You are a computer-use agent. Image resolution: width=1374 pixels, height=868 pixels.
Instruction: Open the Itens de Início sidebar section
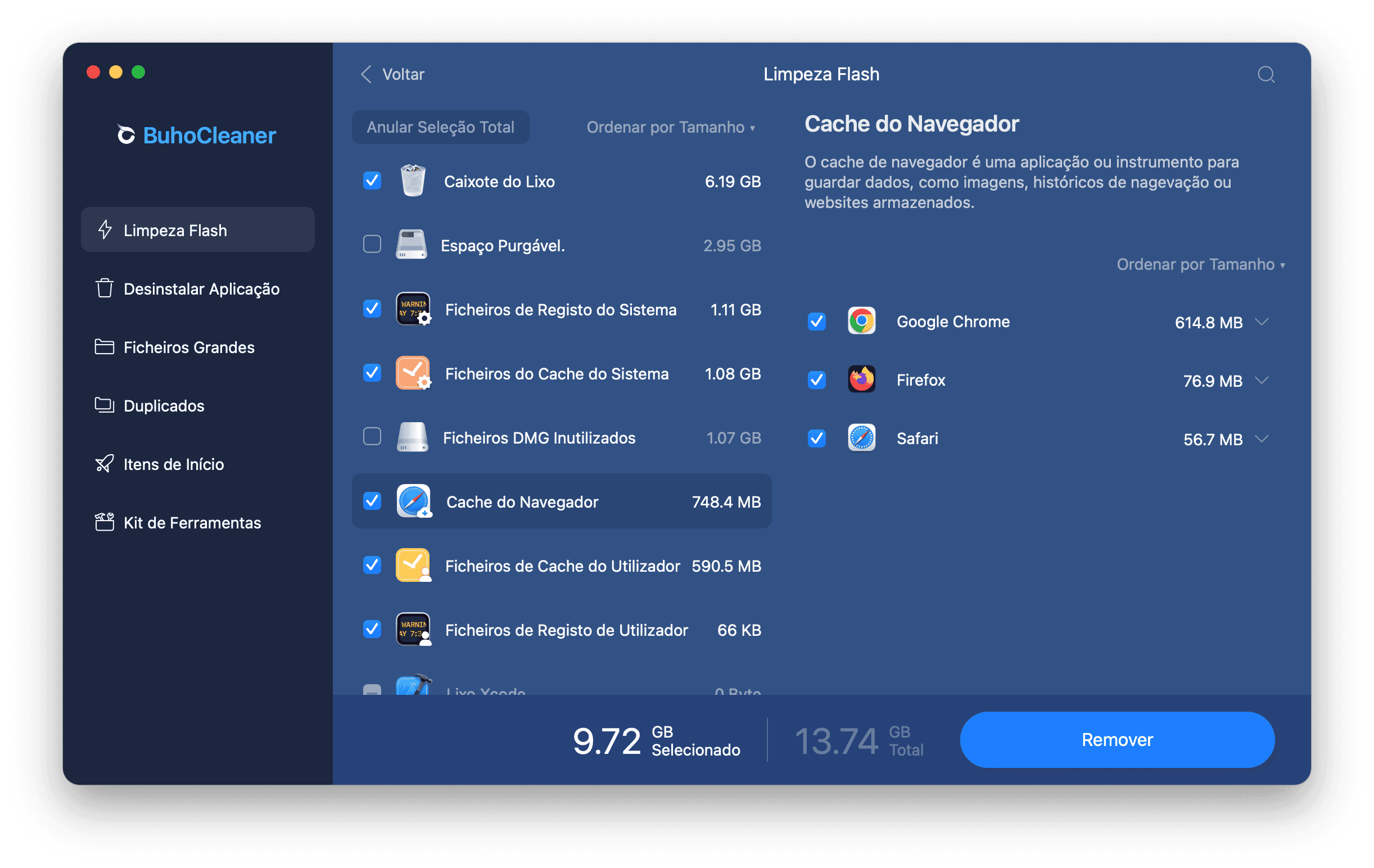[197, 463]
